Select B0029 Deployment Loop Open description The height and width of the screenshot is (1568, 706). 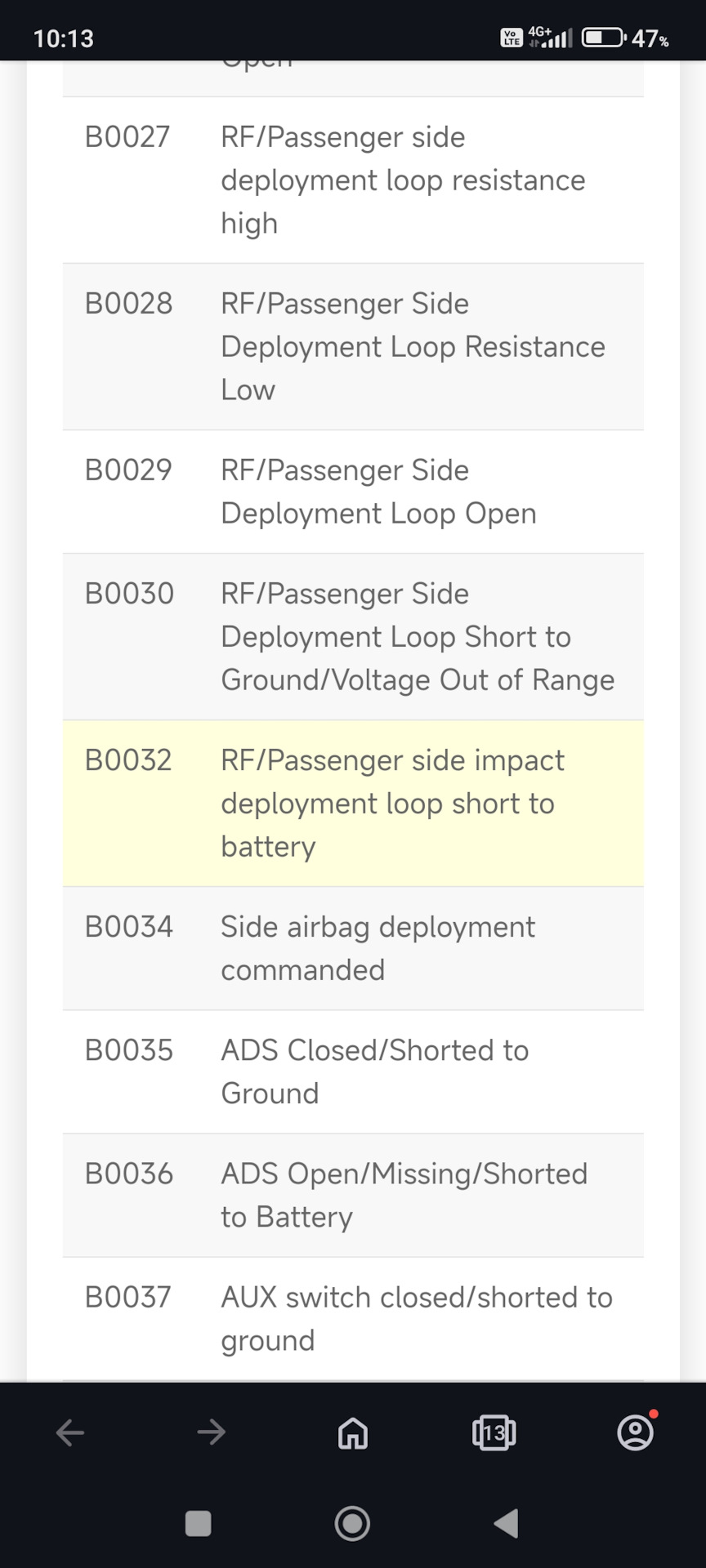pos(378,492)
